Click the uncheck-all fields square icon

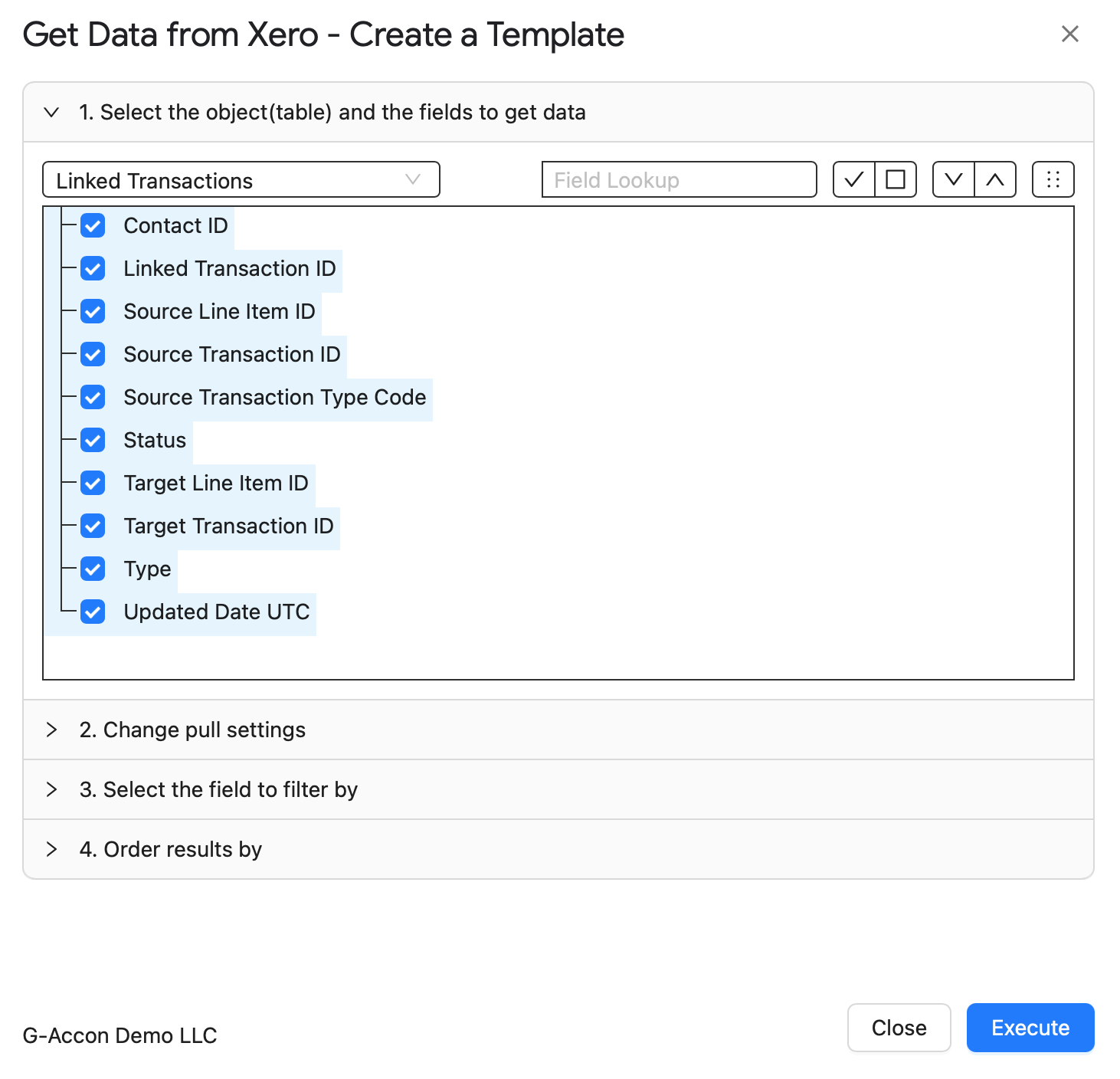(x=896, y=179)
